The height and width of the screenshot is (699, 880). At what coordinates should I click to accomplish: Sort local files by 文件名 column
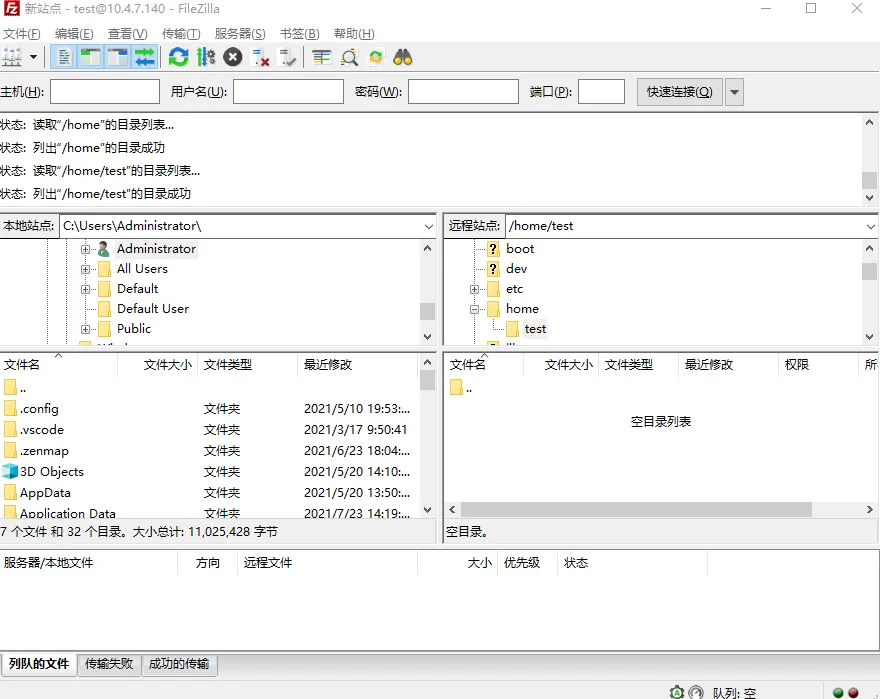(x=58, y=365)
